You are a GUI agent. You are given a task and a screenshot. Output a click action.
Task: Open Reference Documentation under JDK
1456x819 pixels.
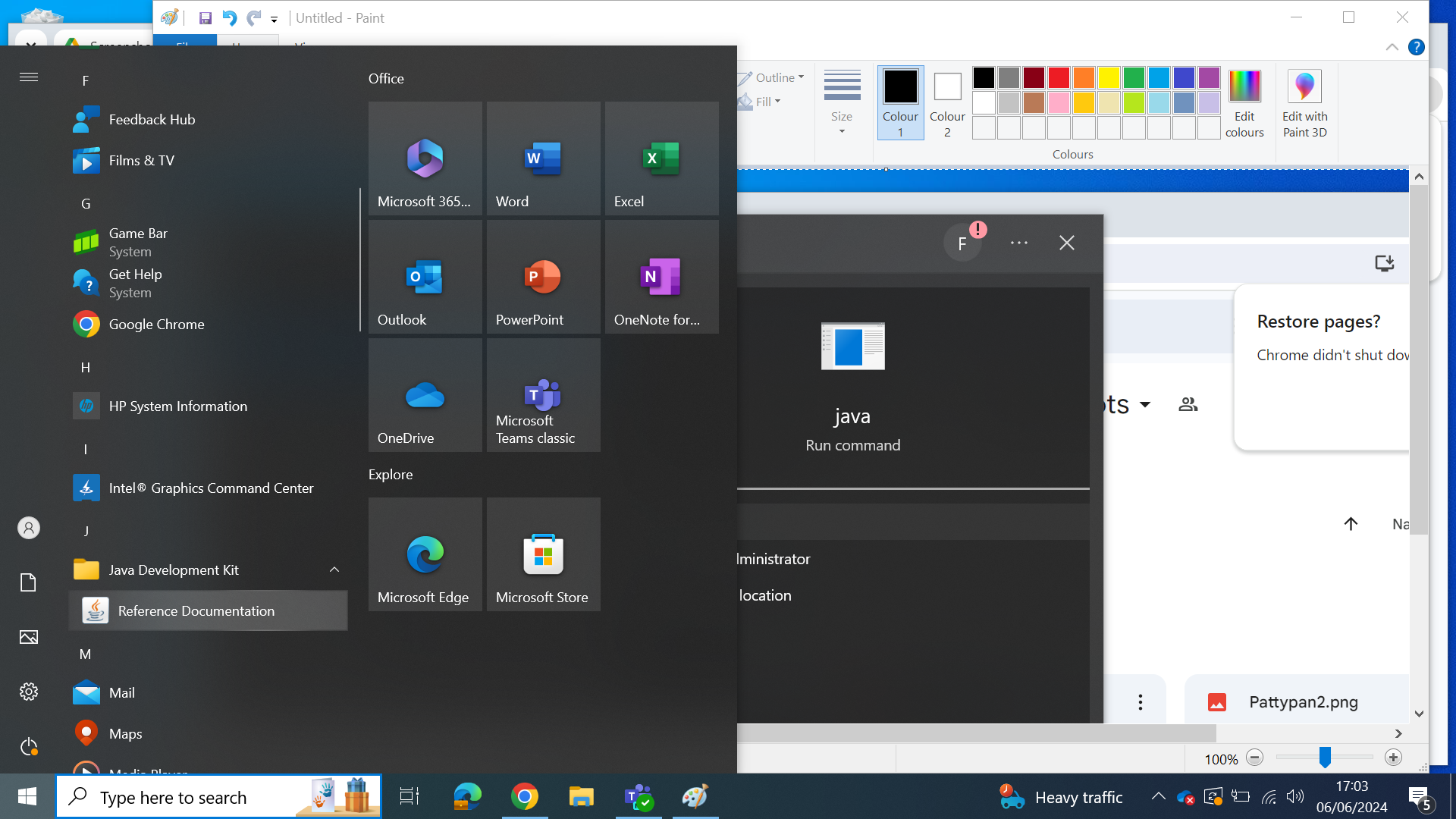tap(196, 610)
